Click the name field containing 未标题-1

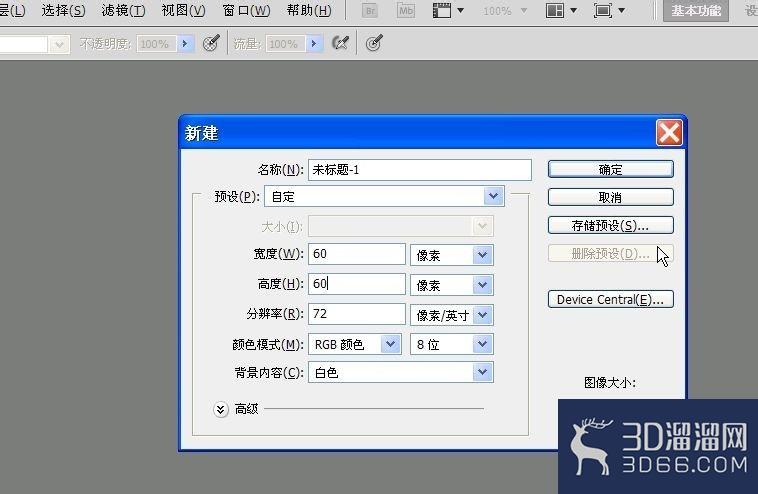(420, 170)
